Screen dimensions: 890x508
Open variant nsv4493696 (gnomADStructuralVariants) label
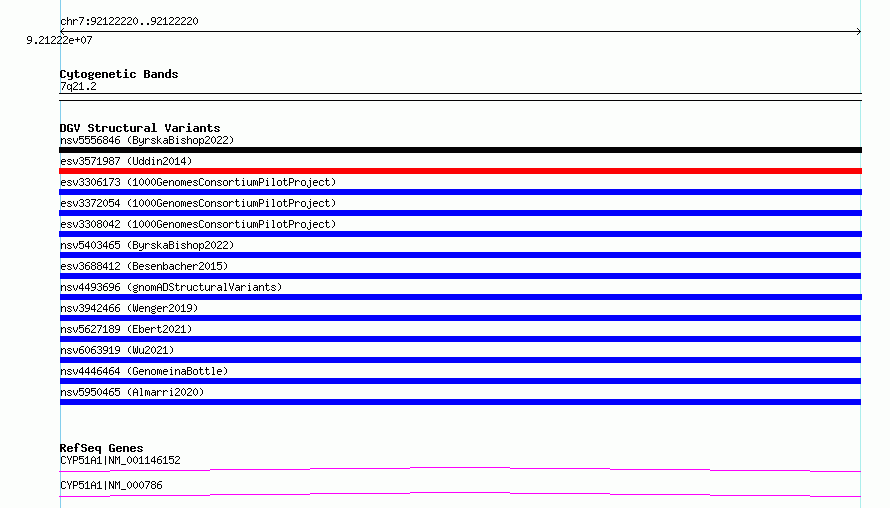click(171, 287)
